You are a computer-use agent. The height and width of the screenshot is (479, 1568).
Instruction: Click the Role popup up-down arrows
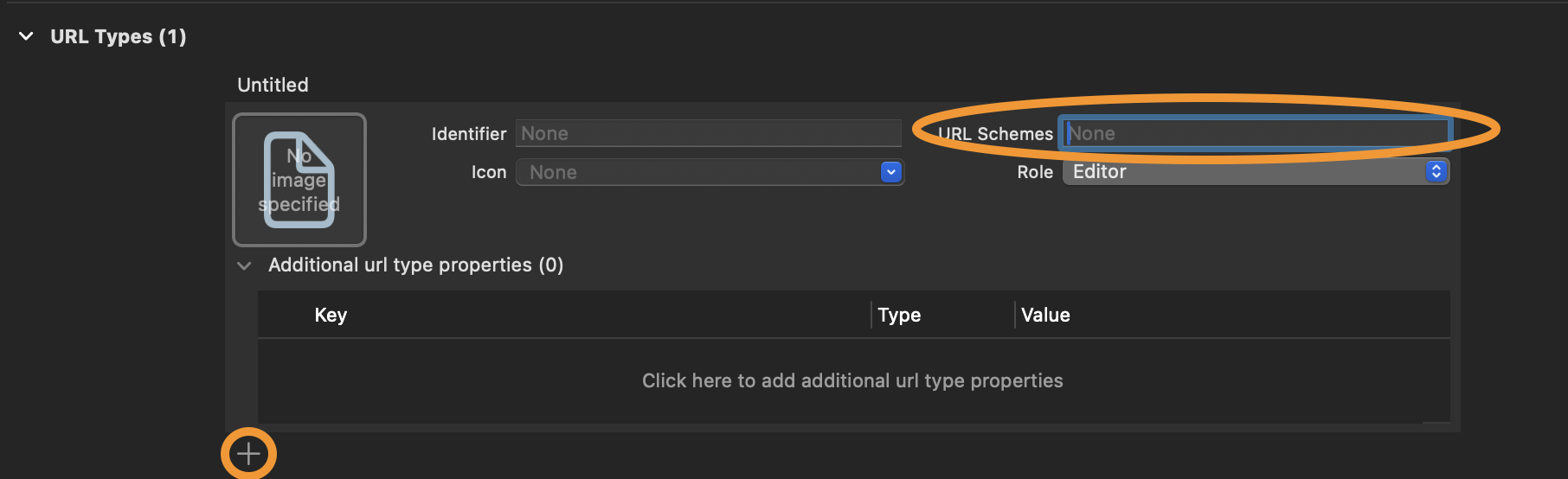click(x=1436, y=172)
